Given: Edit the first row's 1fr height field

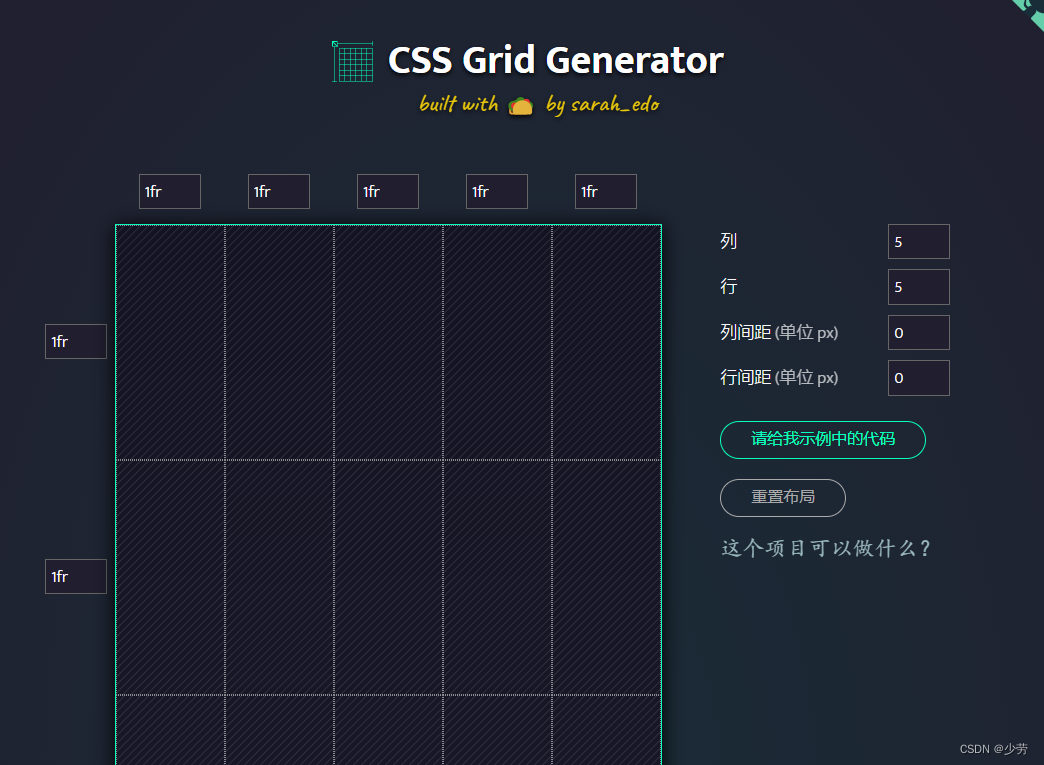Looking at the screenshot, I should pyautogui.click(x=76, y=342).
